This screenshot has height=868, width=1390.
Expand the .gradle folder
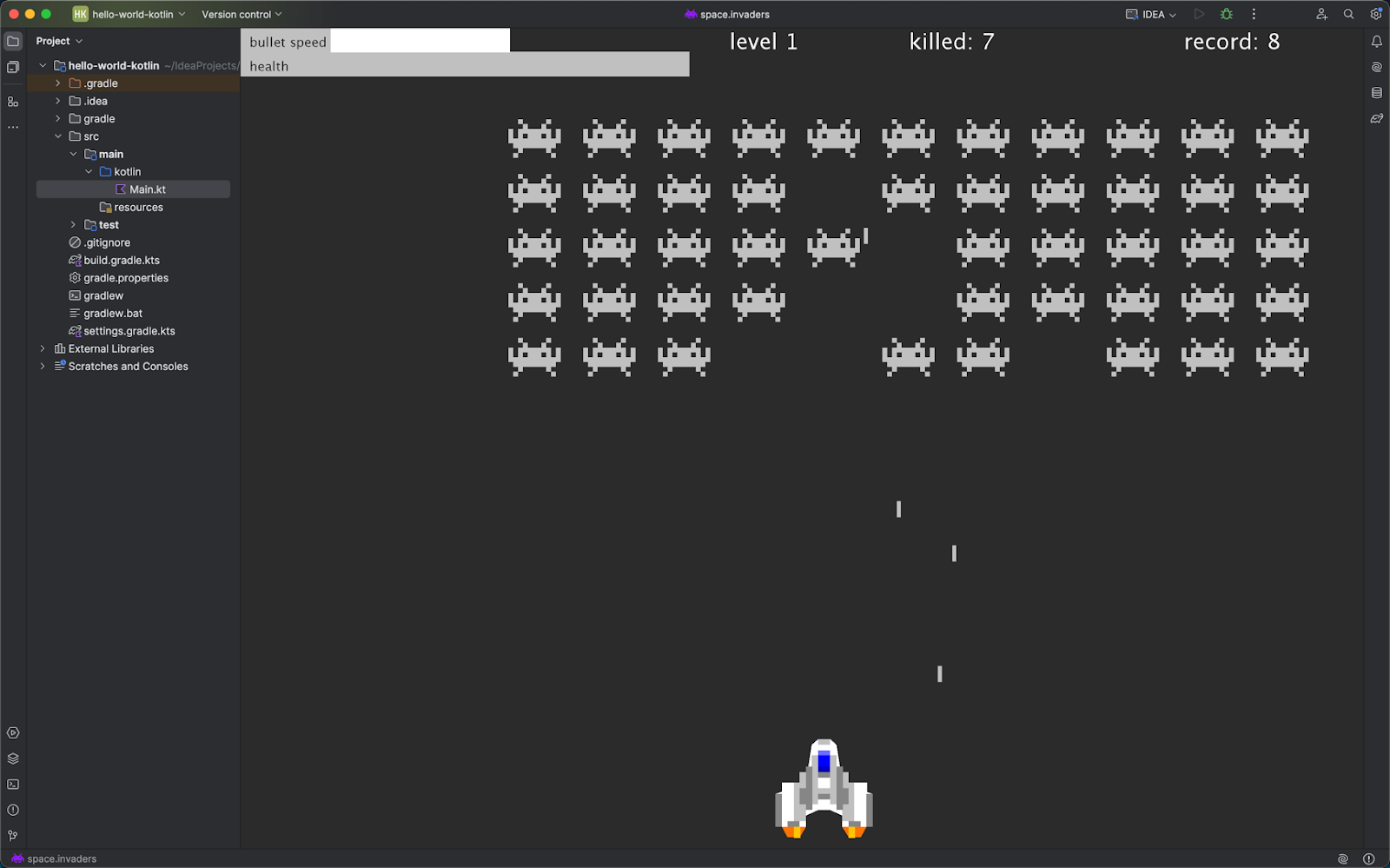(x=58, y=83)
